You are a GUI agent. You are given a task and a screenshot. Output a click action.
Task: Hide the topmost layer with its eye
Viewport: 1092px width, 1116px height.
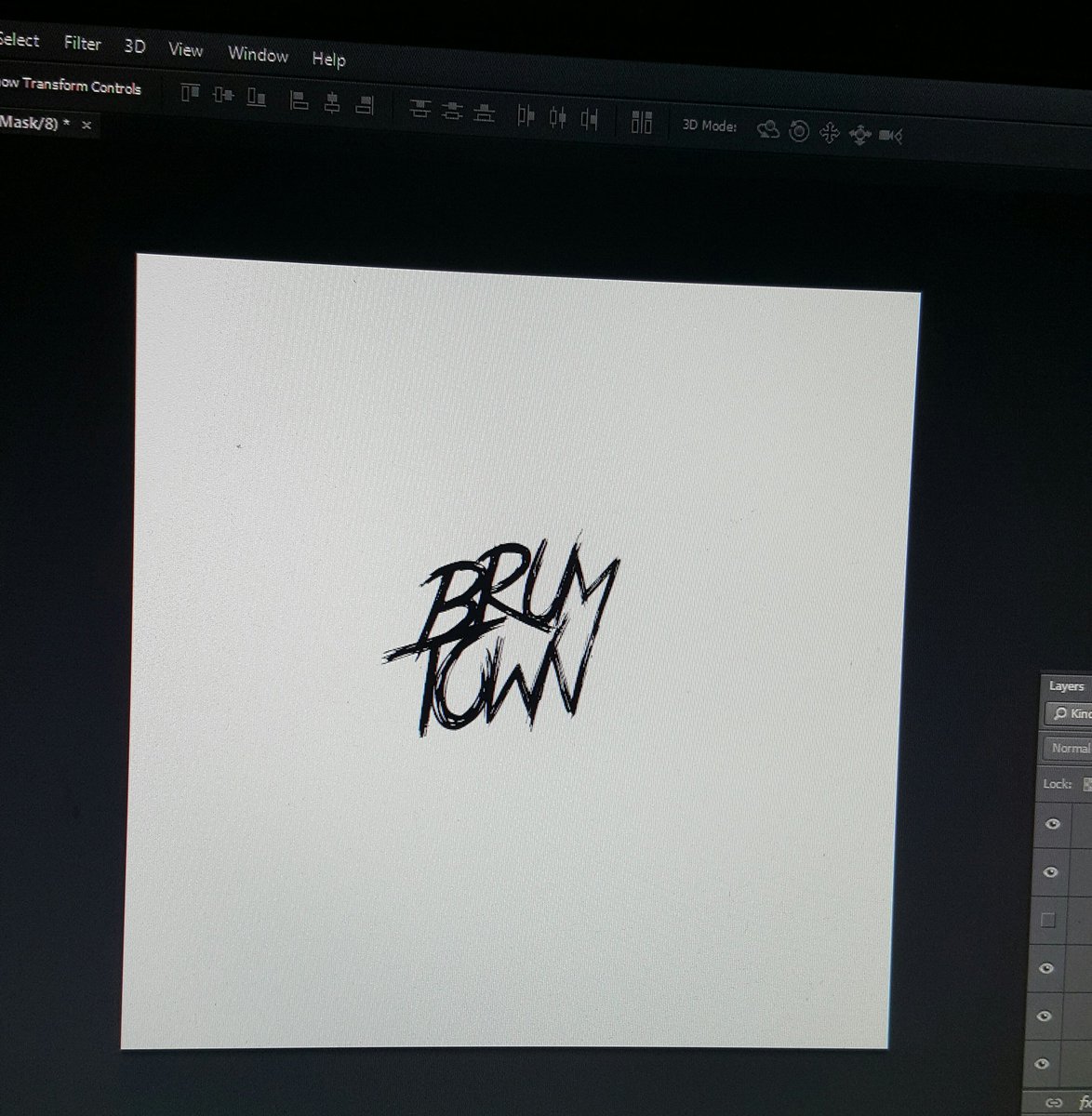pyautogui.click(x=1053, y=824)
